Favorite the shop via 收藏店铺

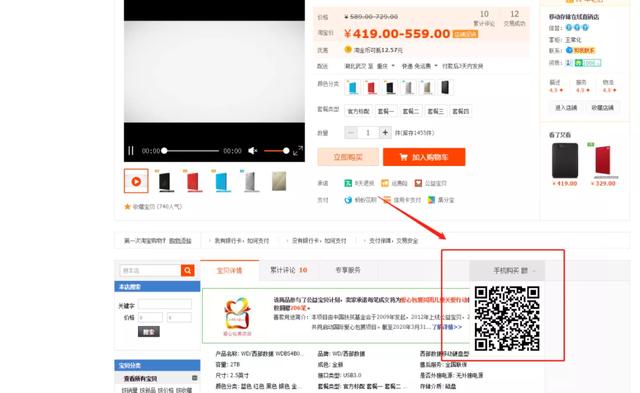coord(602,108)
